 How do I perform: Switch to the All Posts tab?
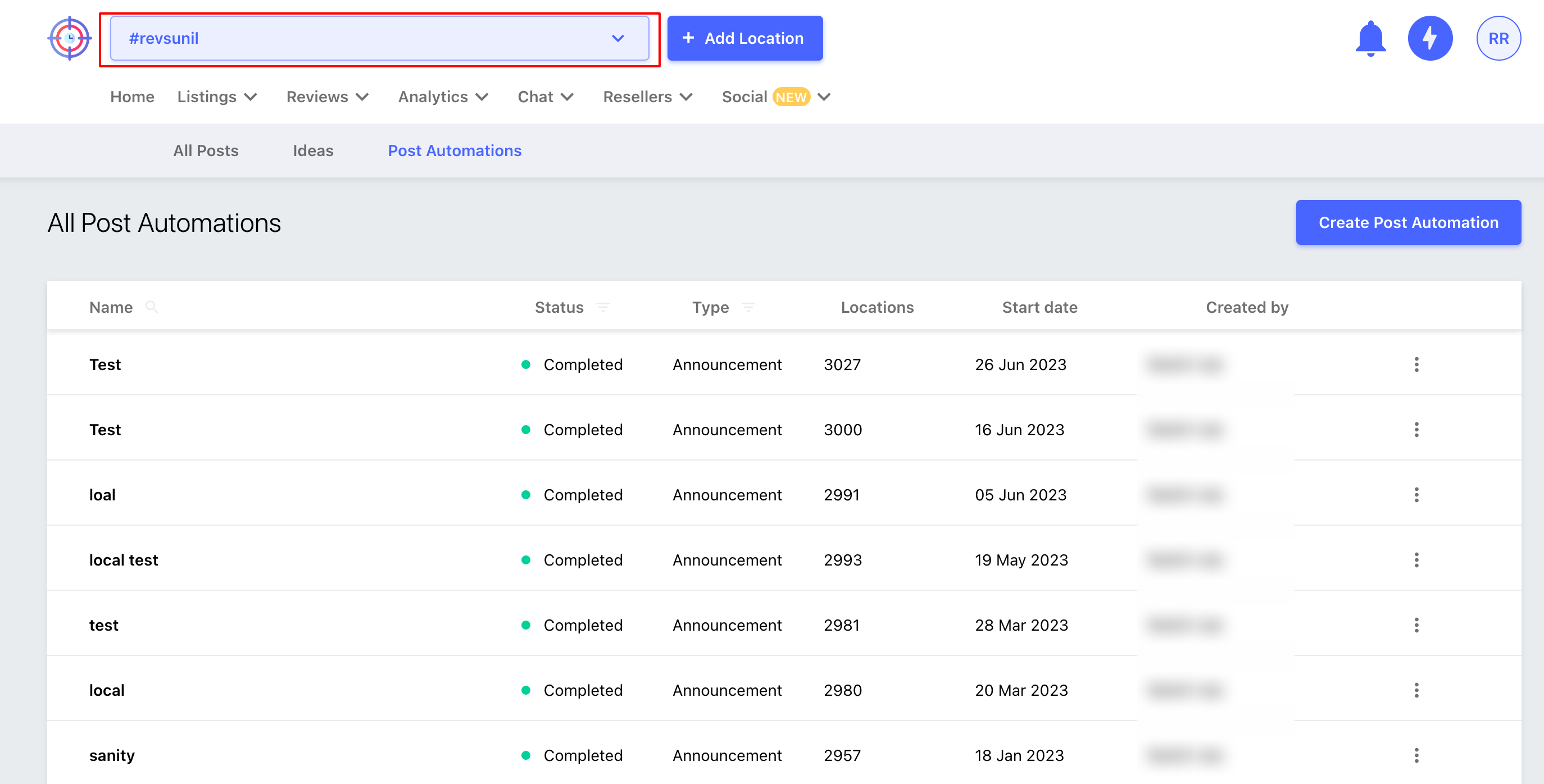click(206, 151)
